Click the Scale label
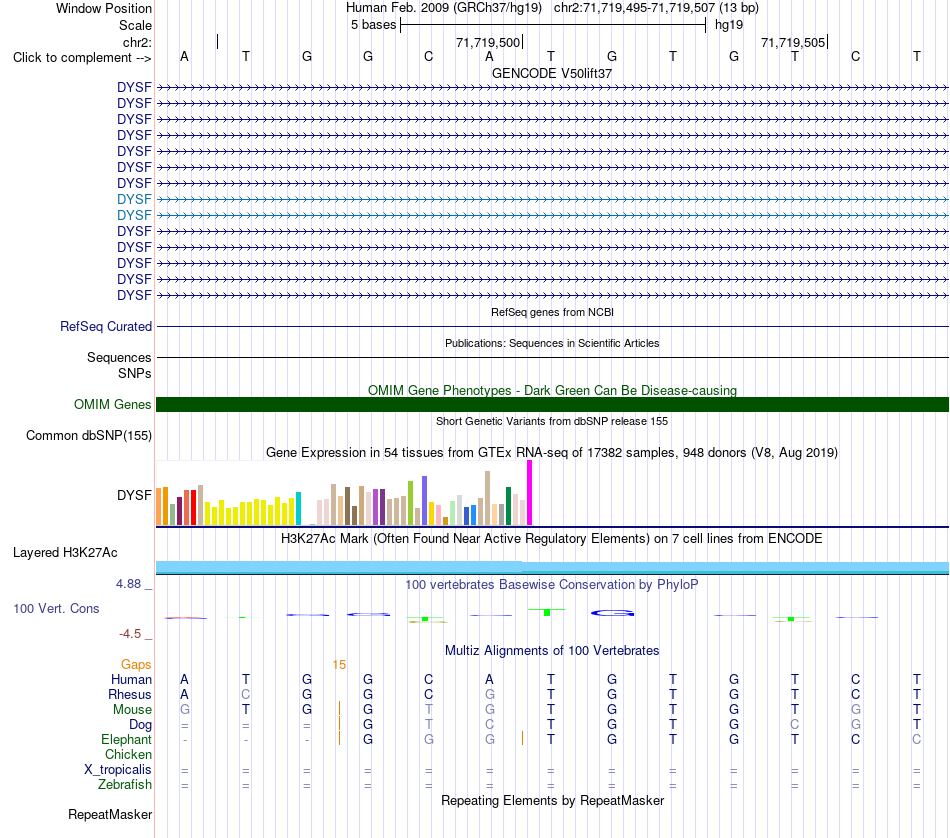Viewport: 950px width, 838px height. click(x=135, y=25)
